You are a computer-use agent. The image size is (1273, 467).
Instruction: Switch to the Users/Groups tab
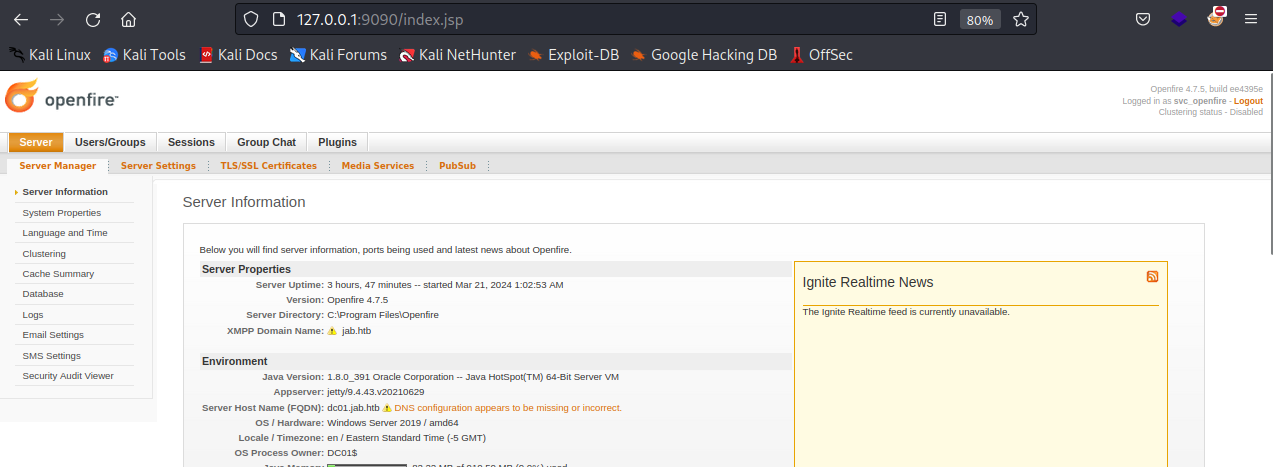coord(110,142)
